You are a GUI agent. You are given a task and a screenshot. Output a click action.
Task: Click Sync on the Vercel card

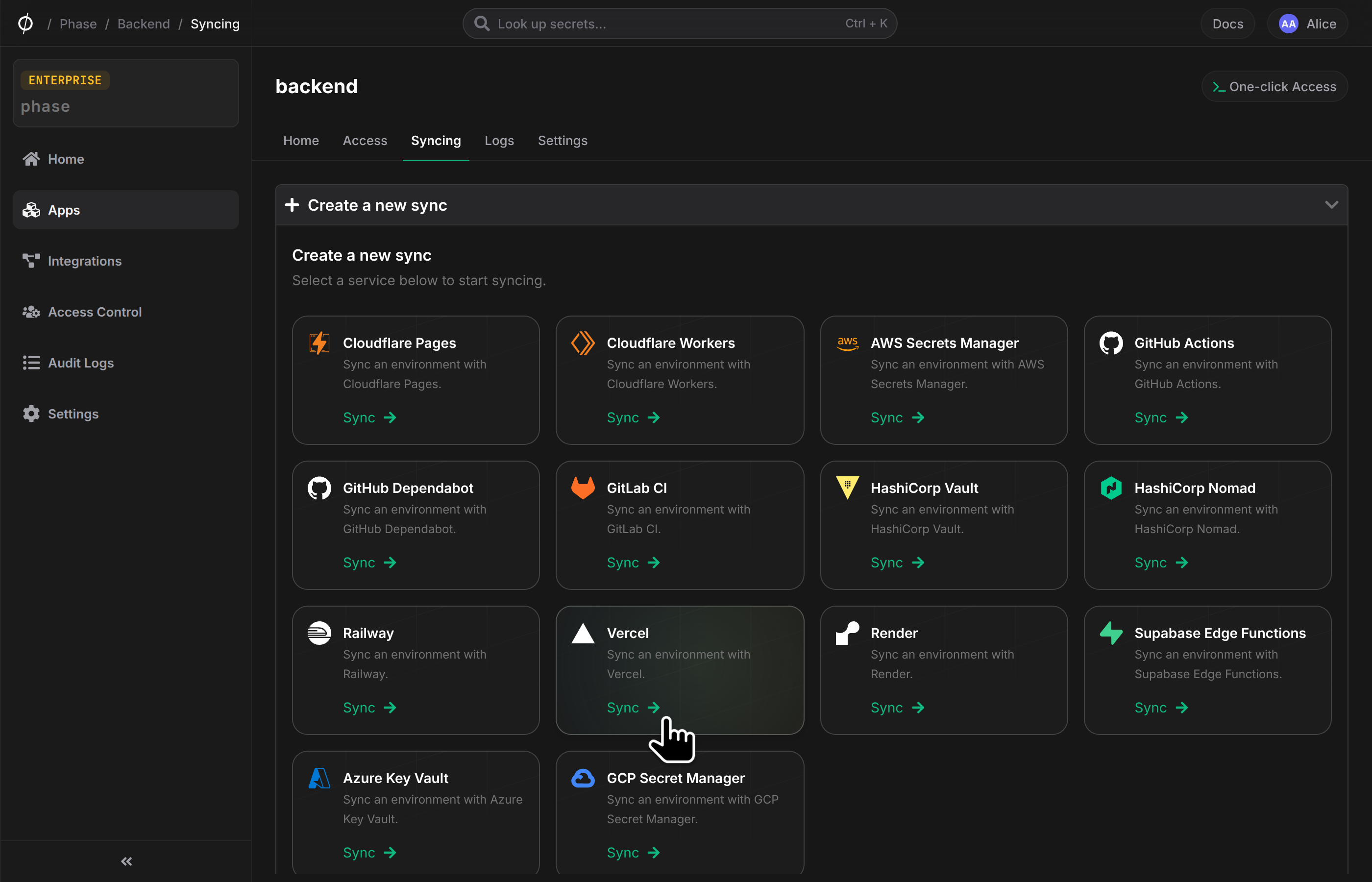(633, 708)
